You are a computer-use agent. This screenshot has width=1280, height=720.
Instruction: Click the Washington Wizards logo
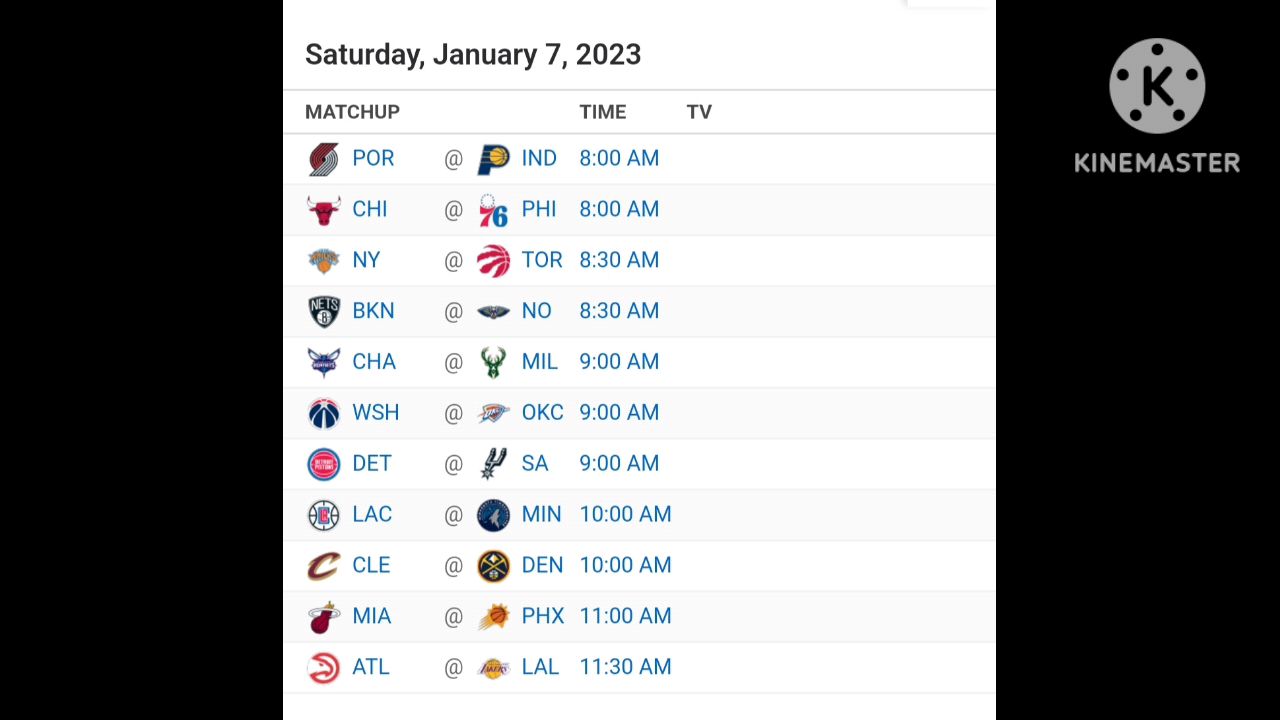click(x=323, y=413)
